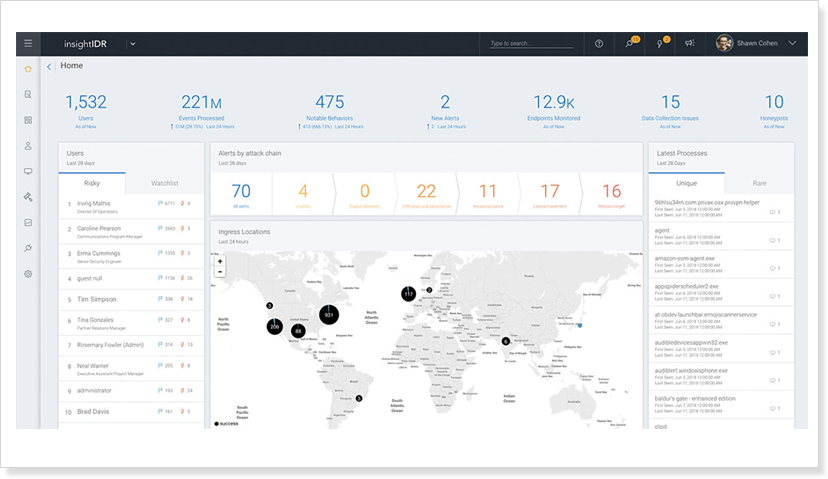The image size is (828, 479).
Task: Select the Unique processes tab
Action: coord(686,183)
